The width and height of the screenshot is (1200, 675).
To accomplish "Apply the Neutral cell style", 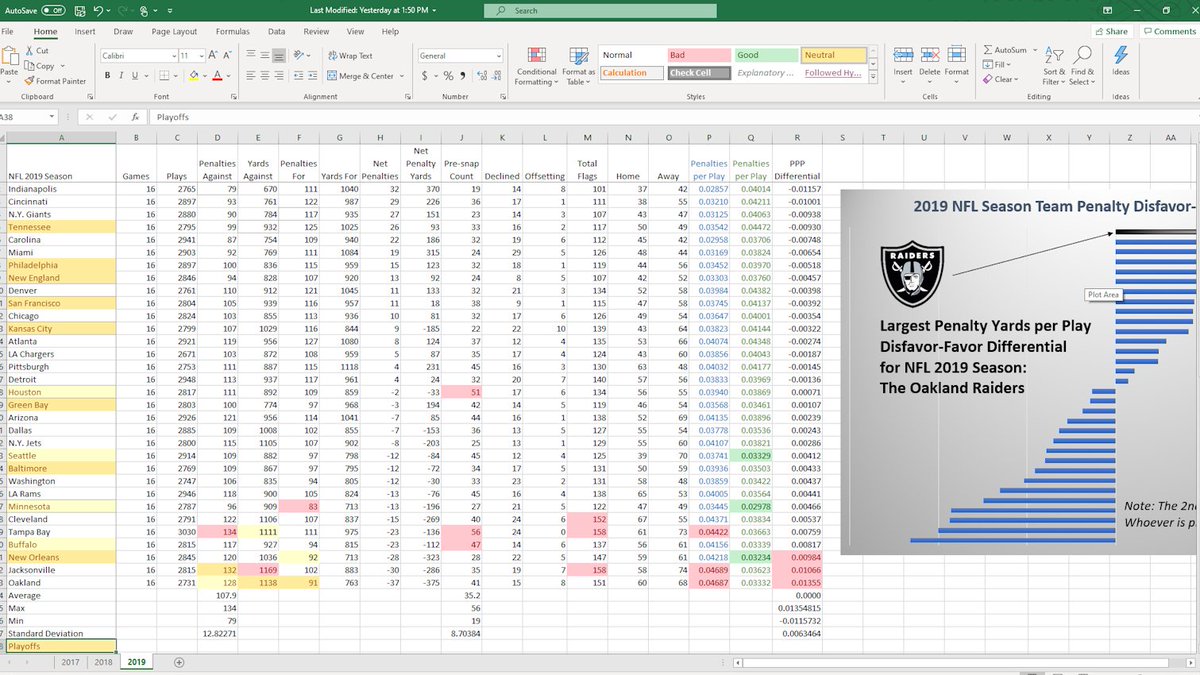I will coord(832,55).
